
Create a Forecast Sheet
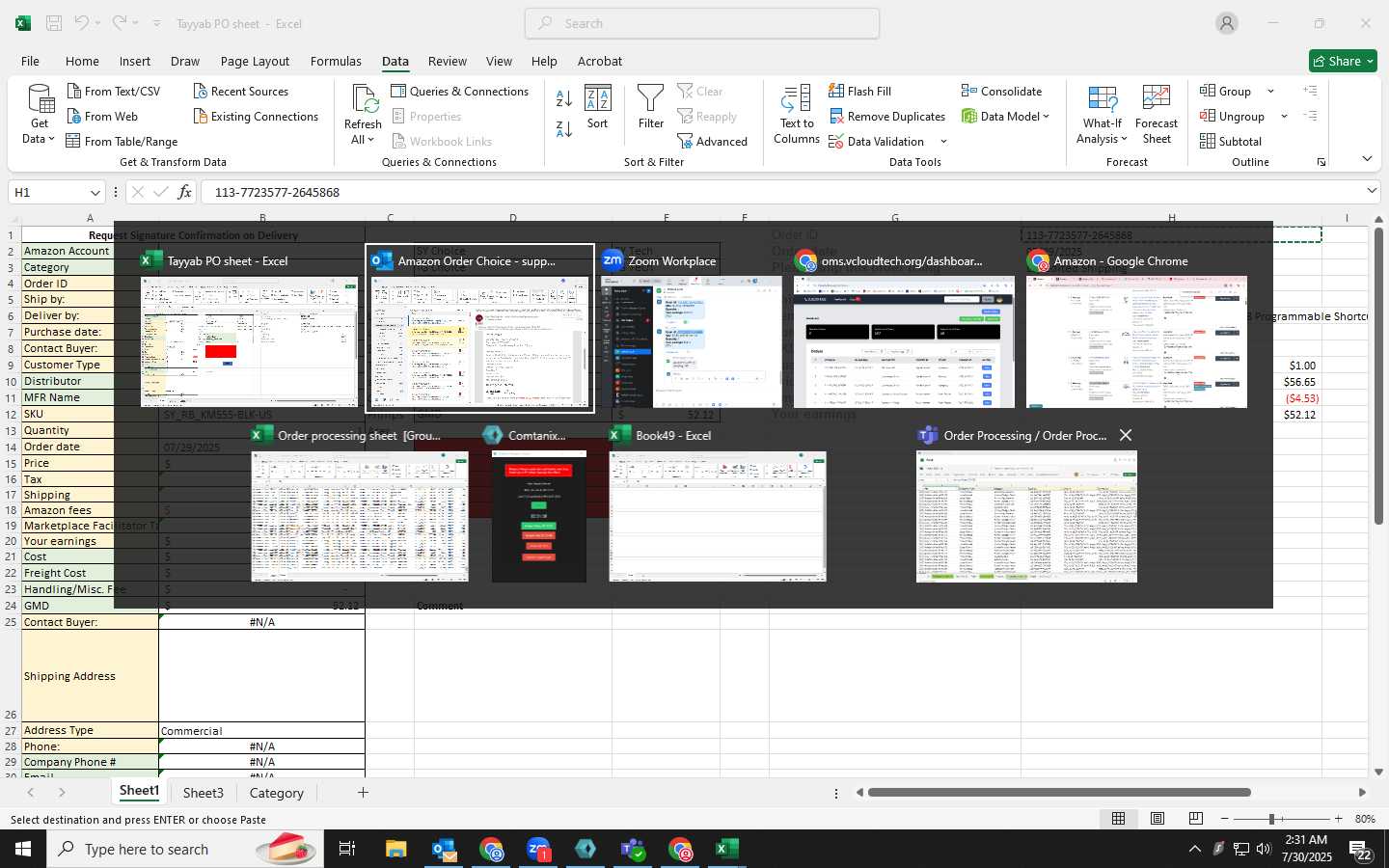coord(1157,114)
